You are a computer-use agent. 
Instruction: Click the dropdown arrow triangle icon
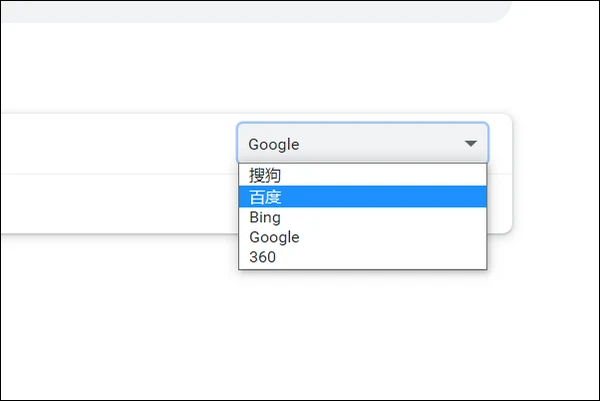[x=471, y=144]
